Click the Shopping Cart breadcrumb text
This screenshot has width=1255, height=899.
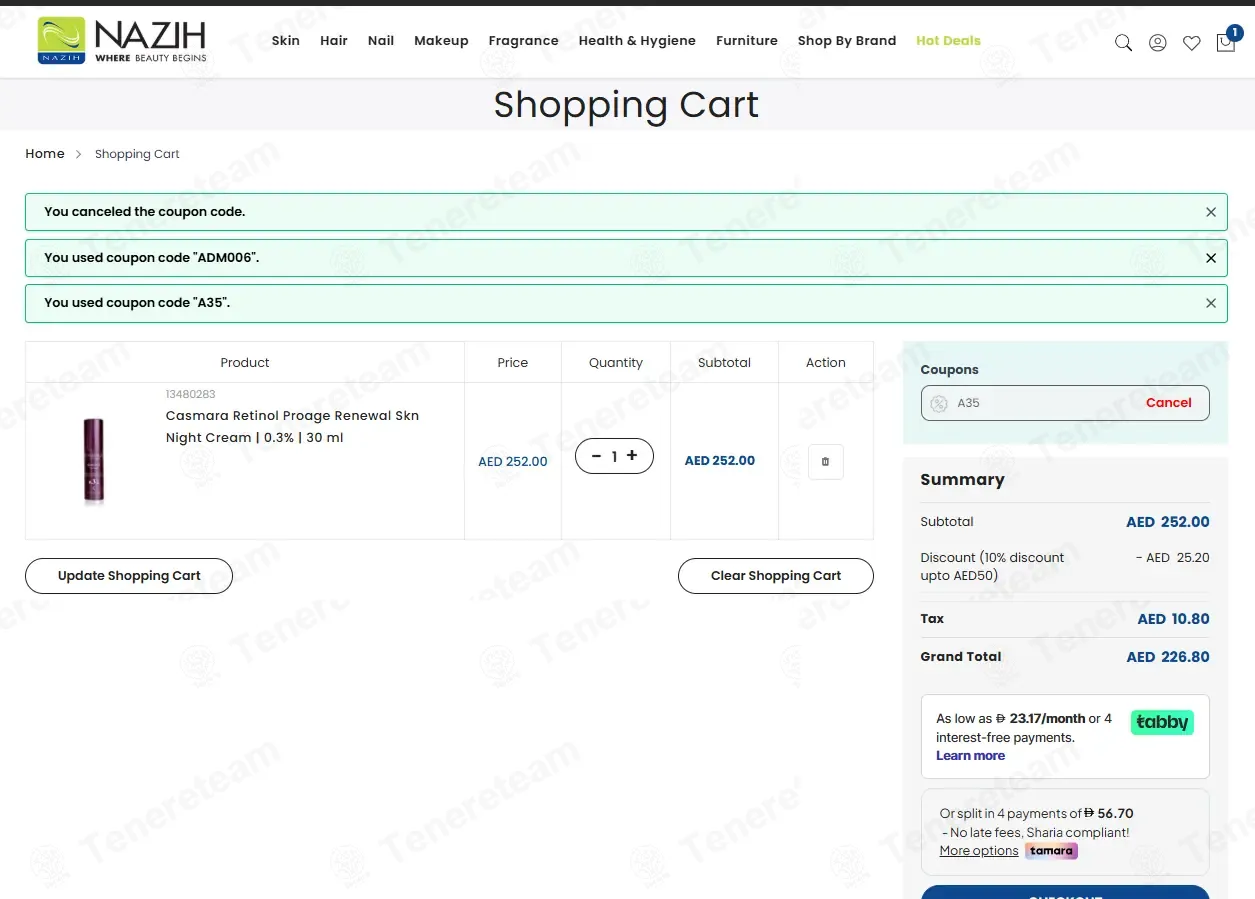click(137, 154)
